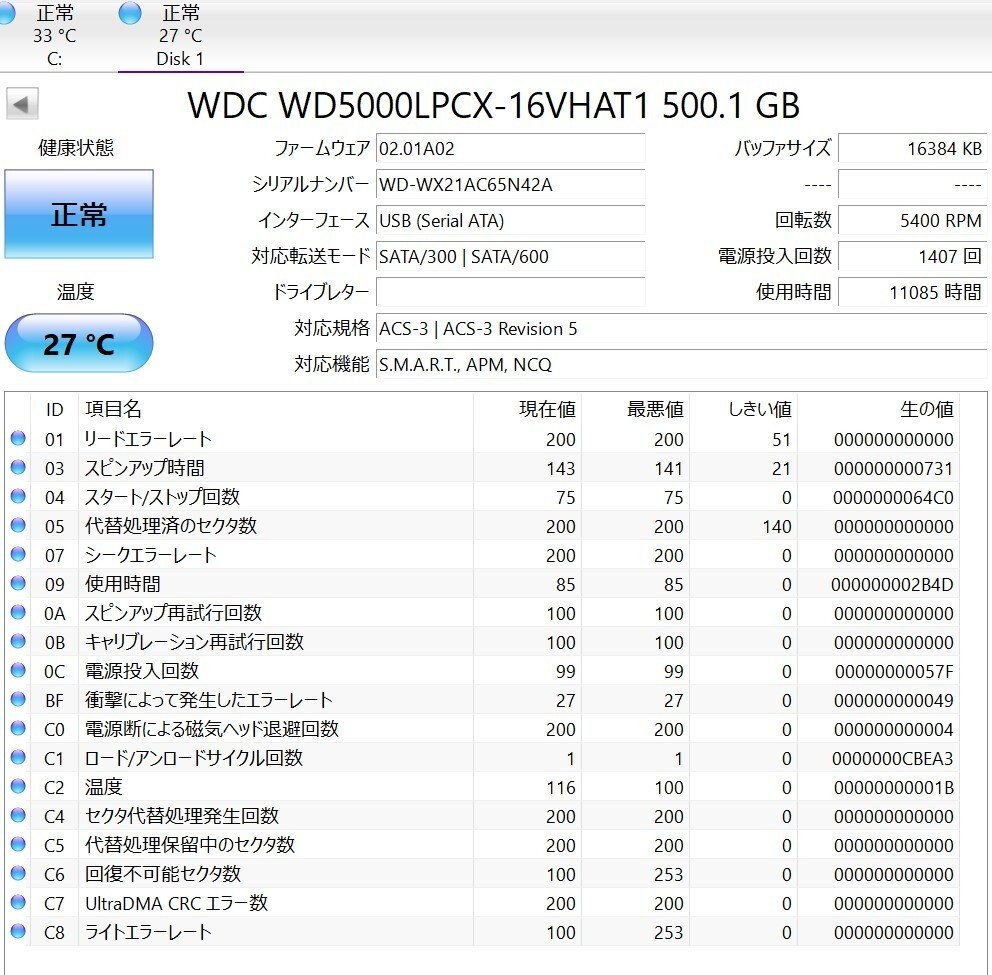Click status icon for 07 シークエラーレート
The height and width of the screenshot is (975, 992).
(x=18, y=554)
